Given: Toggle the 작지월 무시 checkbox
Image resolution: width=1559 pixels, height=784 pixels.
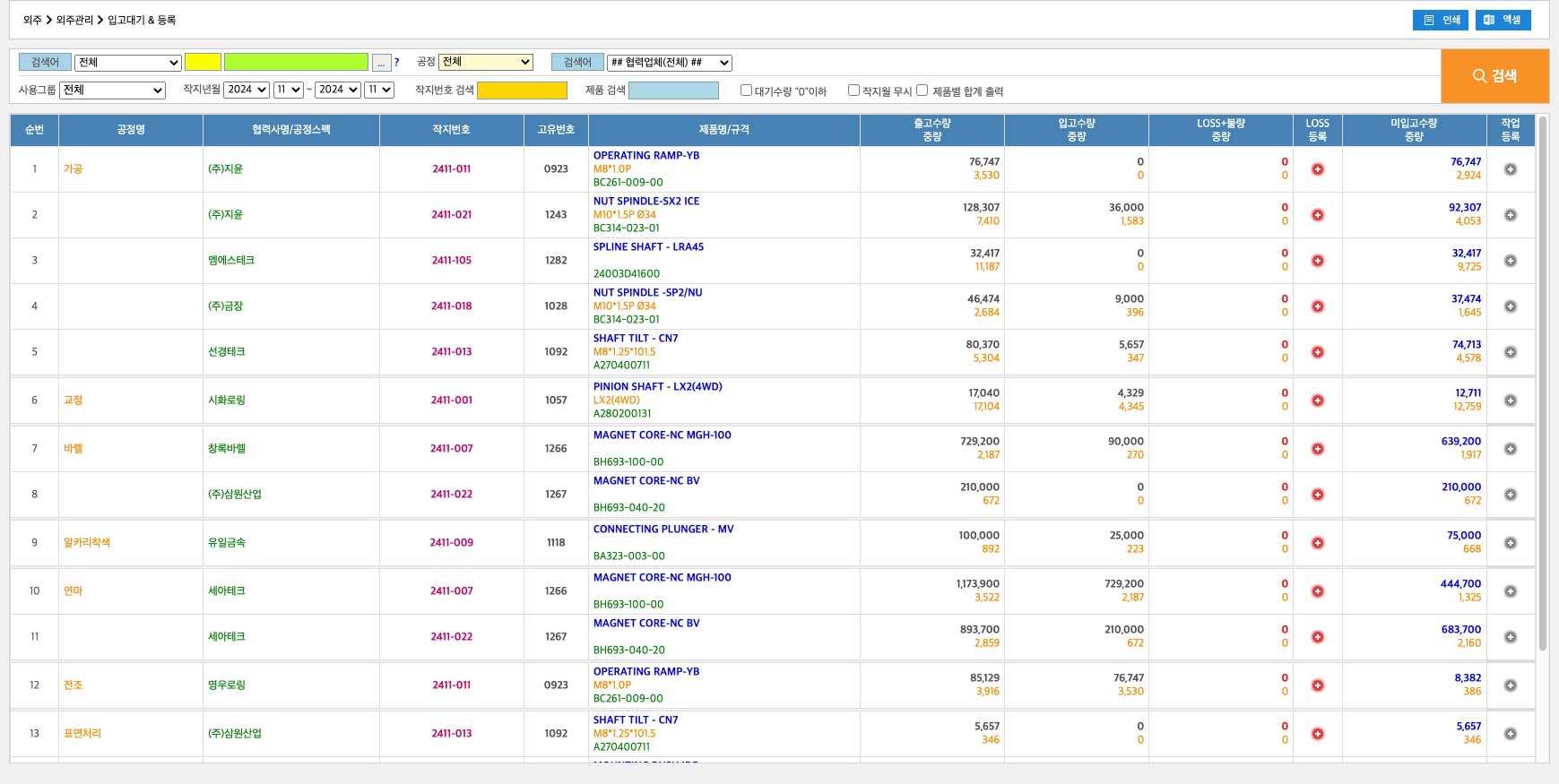Looking at the screenshot, I should (853, 90).
